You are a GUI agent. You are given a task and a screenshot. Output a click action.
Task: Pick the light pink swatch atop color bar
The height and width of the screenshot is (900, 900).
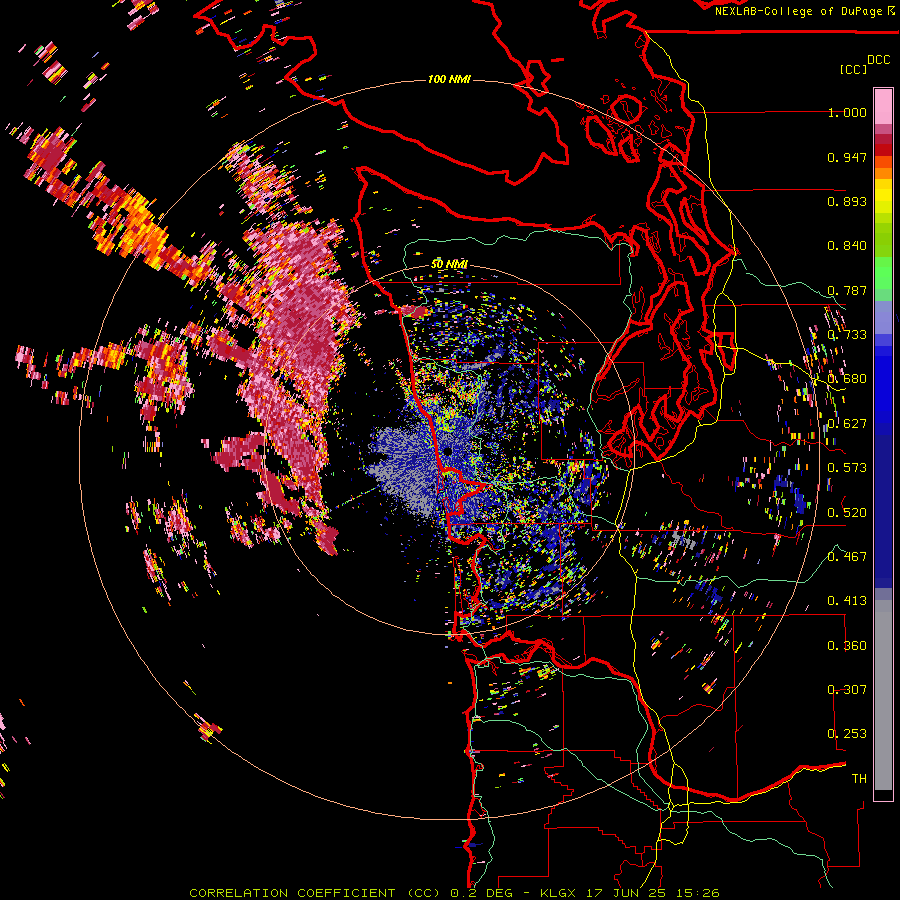(883, 106)
